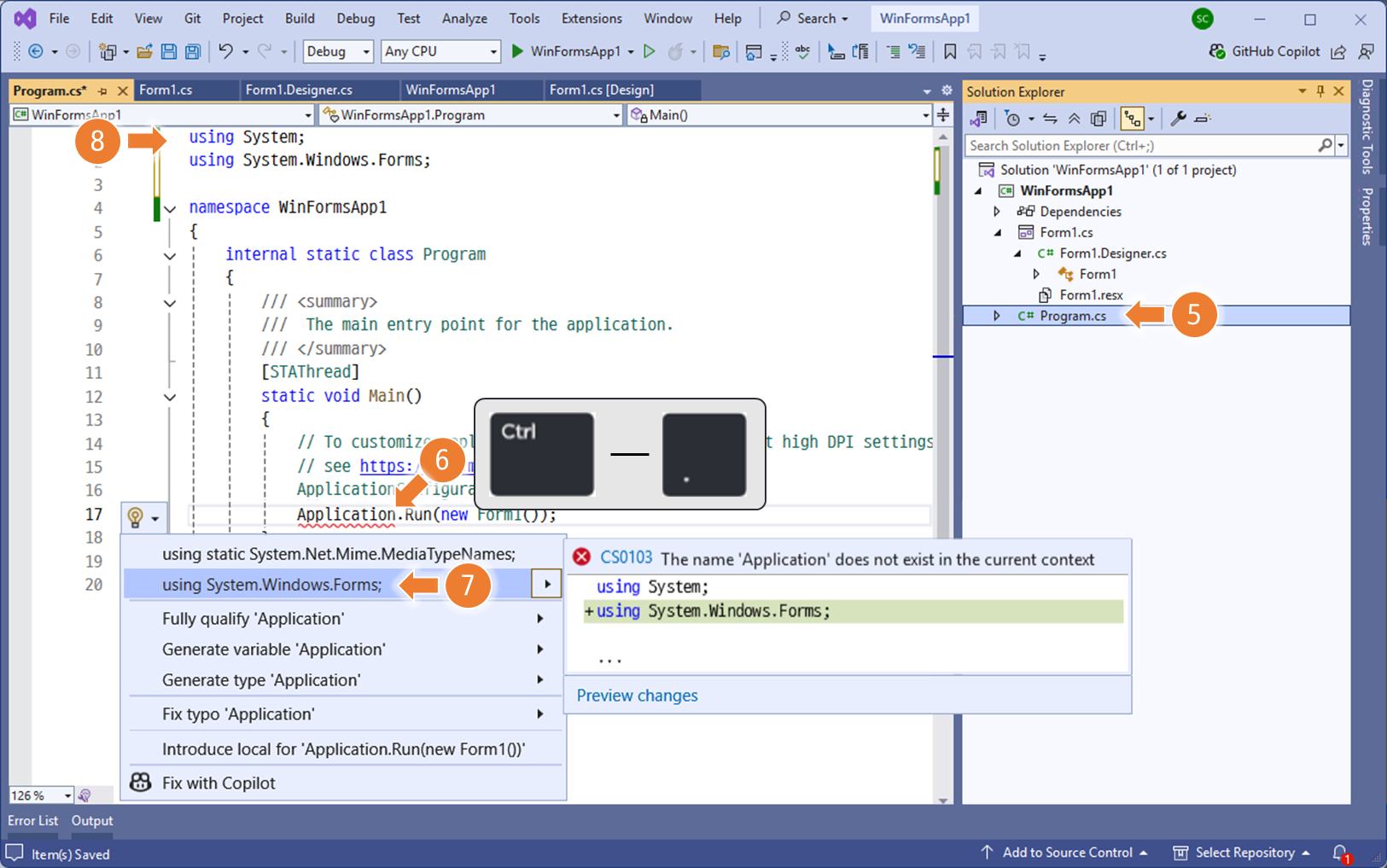Select Form1.resx in Solution Explorer

coord(1091,295)
